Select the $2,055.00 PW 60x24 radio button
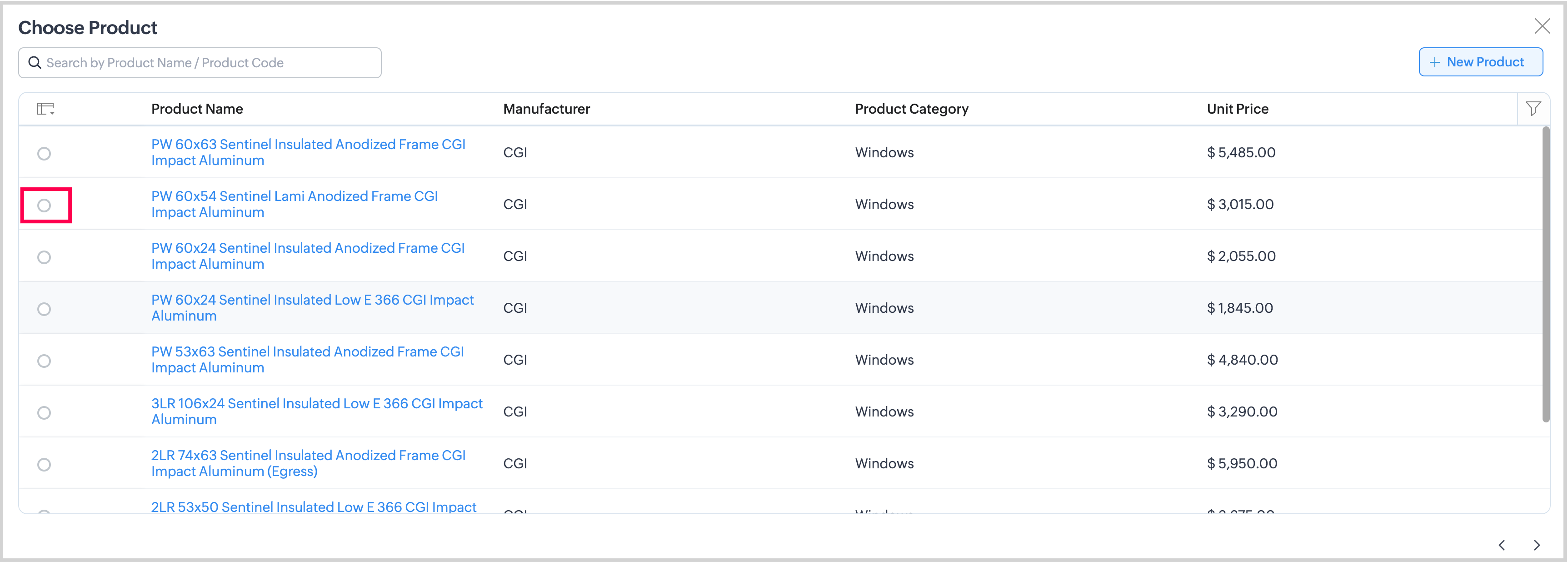Viewport: 1568px width, 562px height. tap(44, 257)
